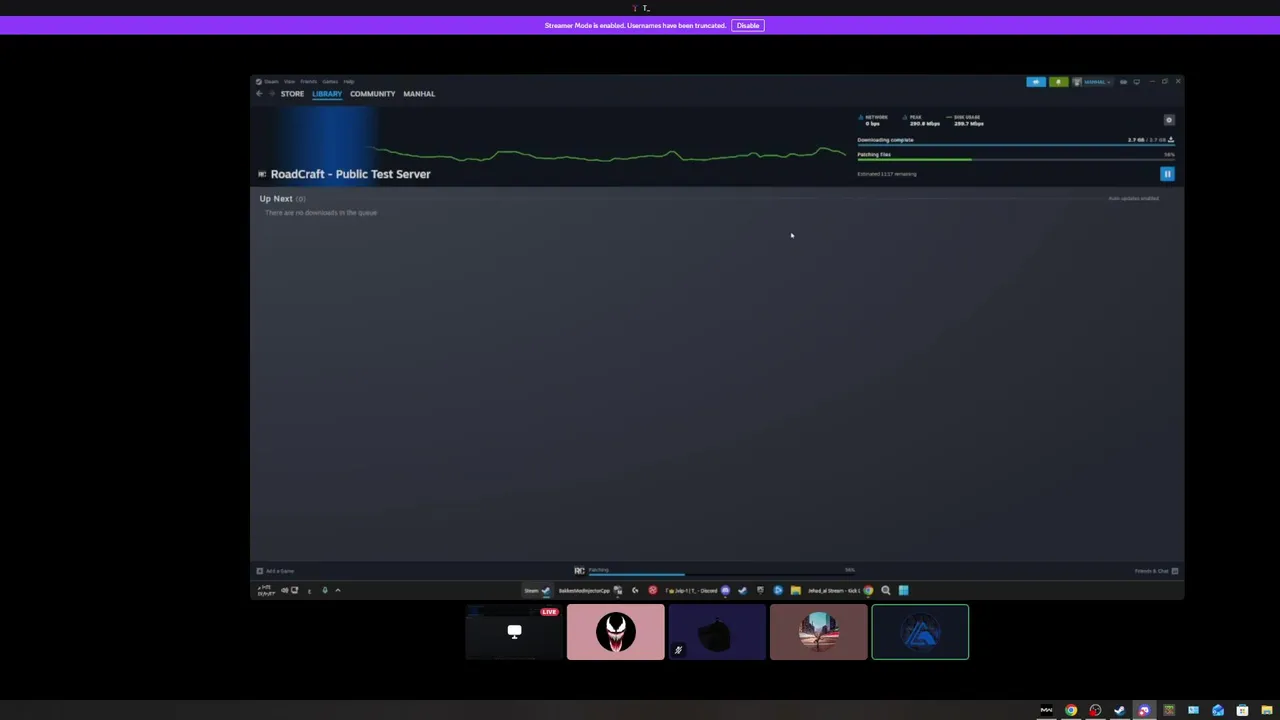
Task: Expand the MANHAL account dropdown
Action: point(1092,82)
